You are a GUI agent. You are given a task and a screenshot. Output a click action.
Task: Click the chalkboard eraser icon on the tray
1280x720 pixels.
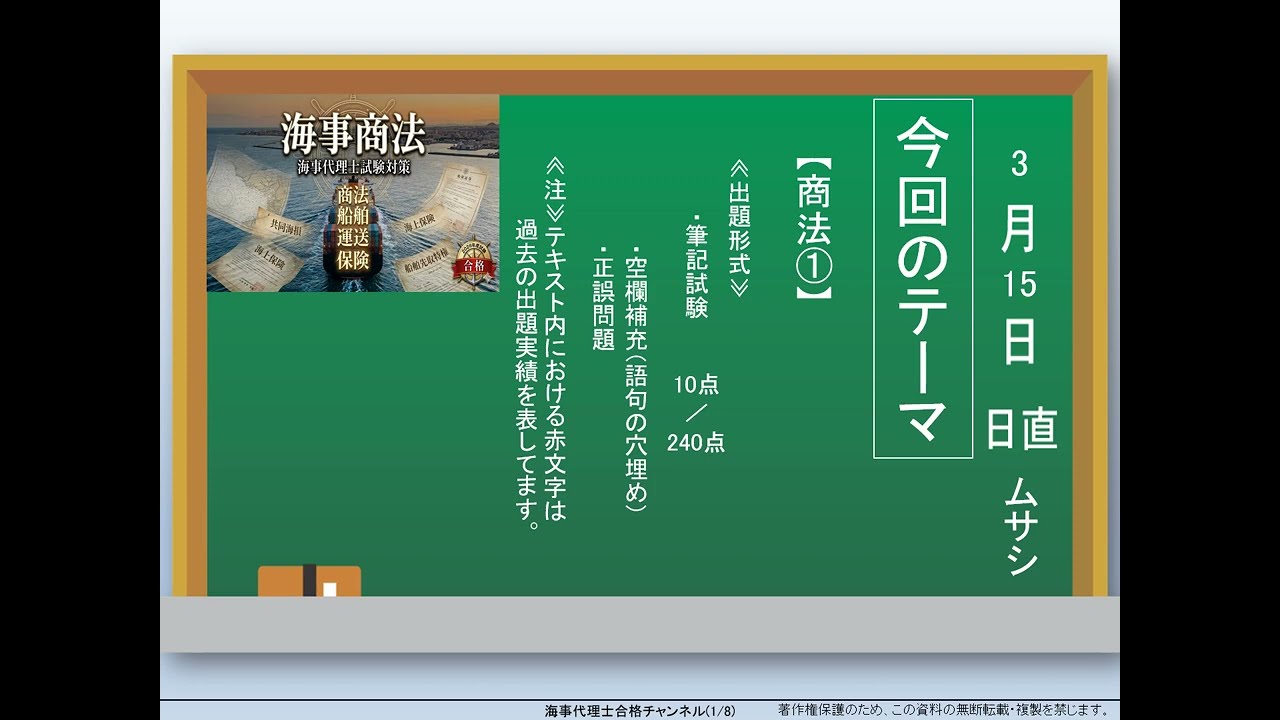[309, 581]
